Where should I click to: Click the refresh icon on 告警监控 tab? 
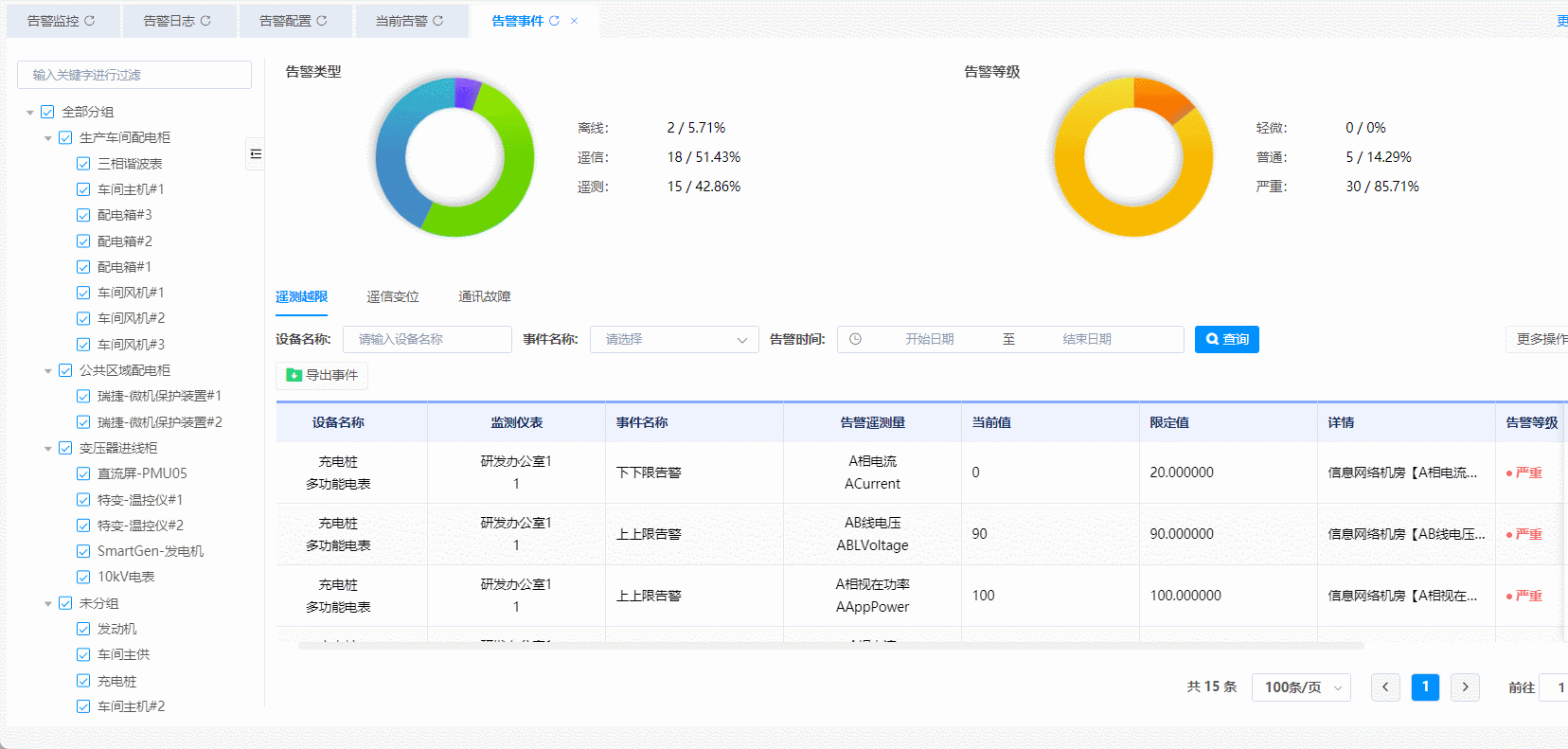pos(90,21)
